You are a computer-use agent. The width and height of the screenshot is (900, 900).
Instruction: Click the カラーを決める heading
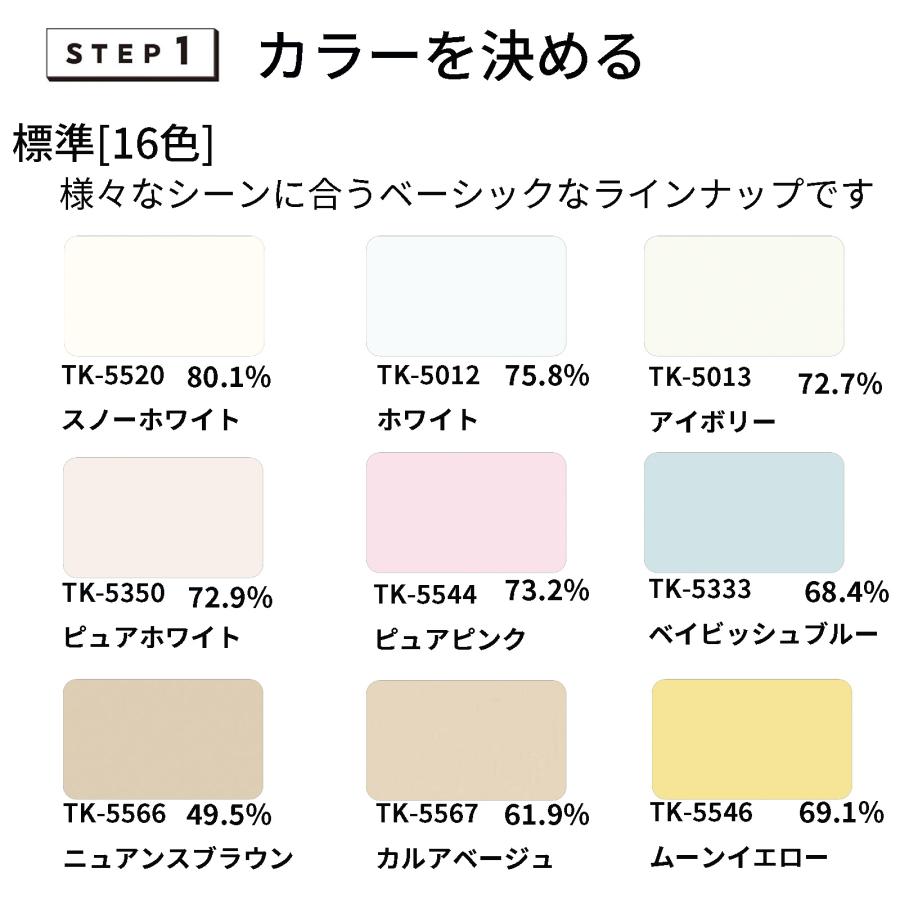click(x=451, y=56)
